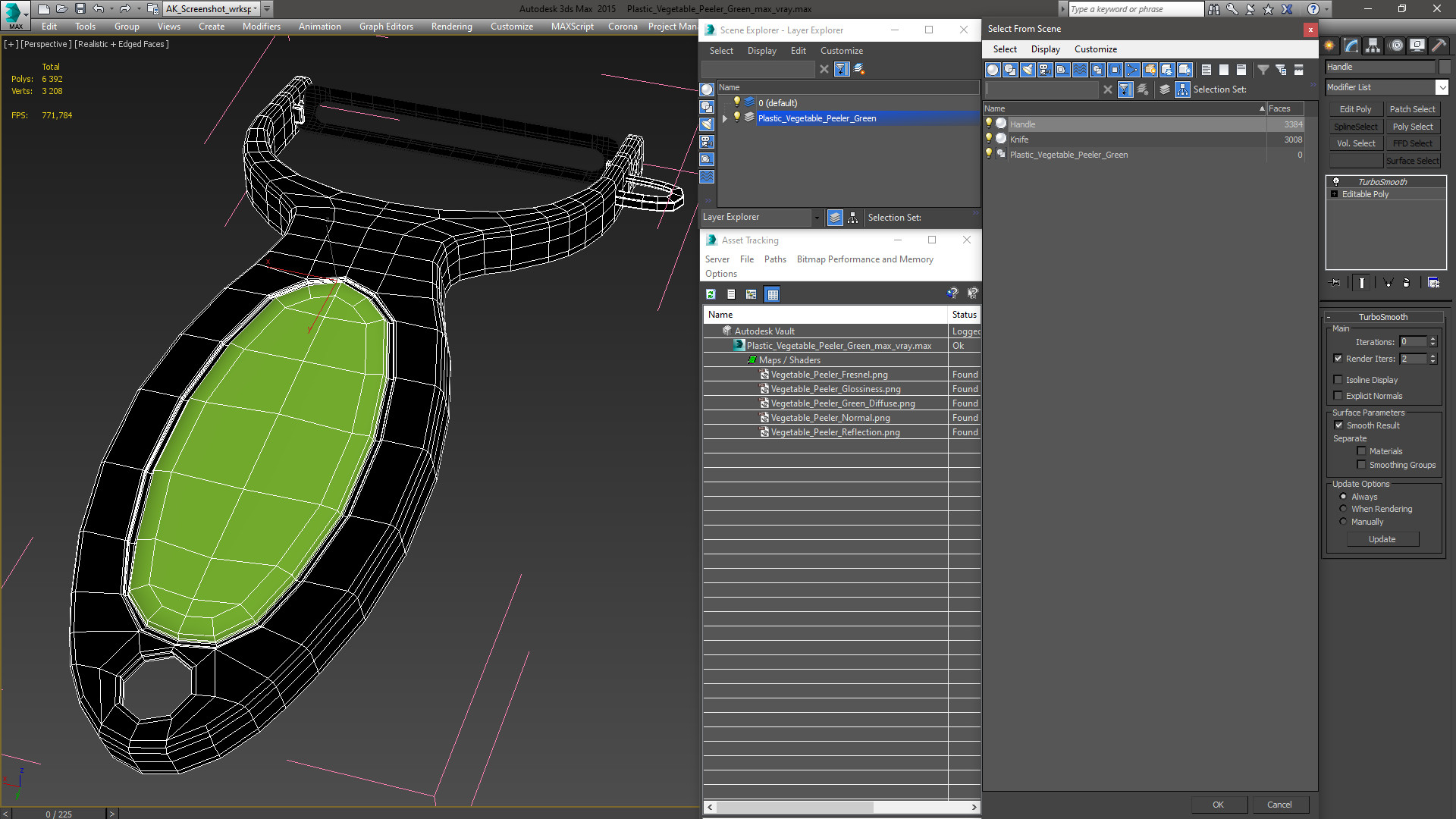Image resolution: width=1456 pixels, height=819 pixels.
Task: Open the Hierarchy command panel tab
Action: pos(1373,45)
